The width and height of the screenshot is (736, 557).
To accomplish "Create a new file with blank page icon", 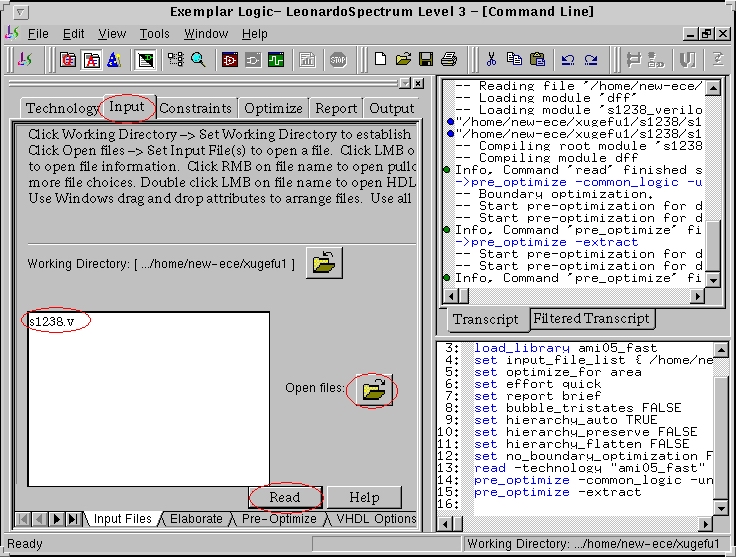I will pos(380,59).
